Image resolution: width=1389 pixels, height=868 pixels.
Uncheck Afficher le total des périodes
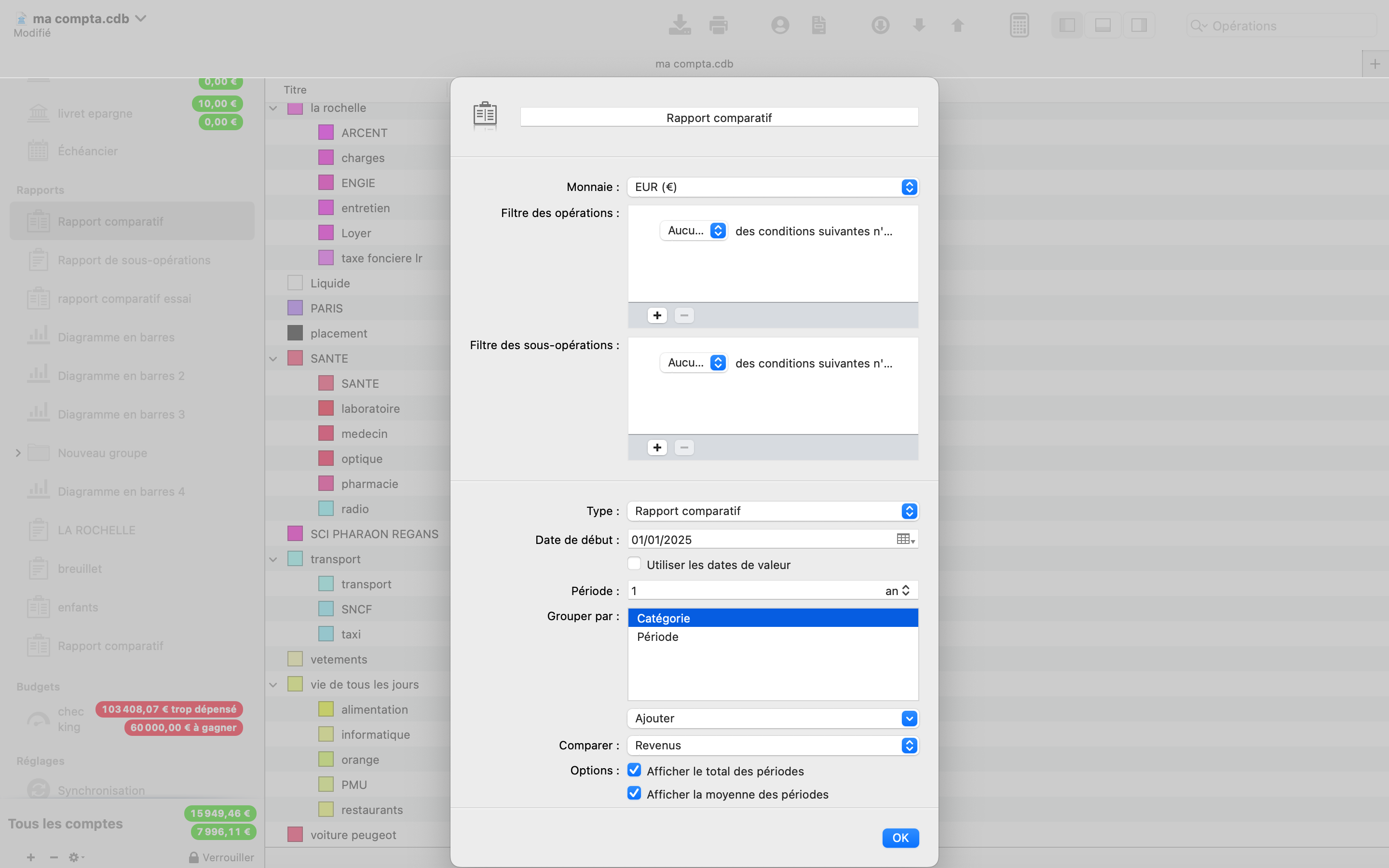tap(634, 770)
